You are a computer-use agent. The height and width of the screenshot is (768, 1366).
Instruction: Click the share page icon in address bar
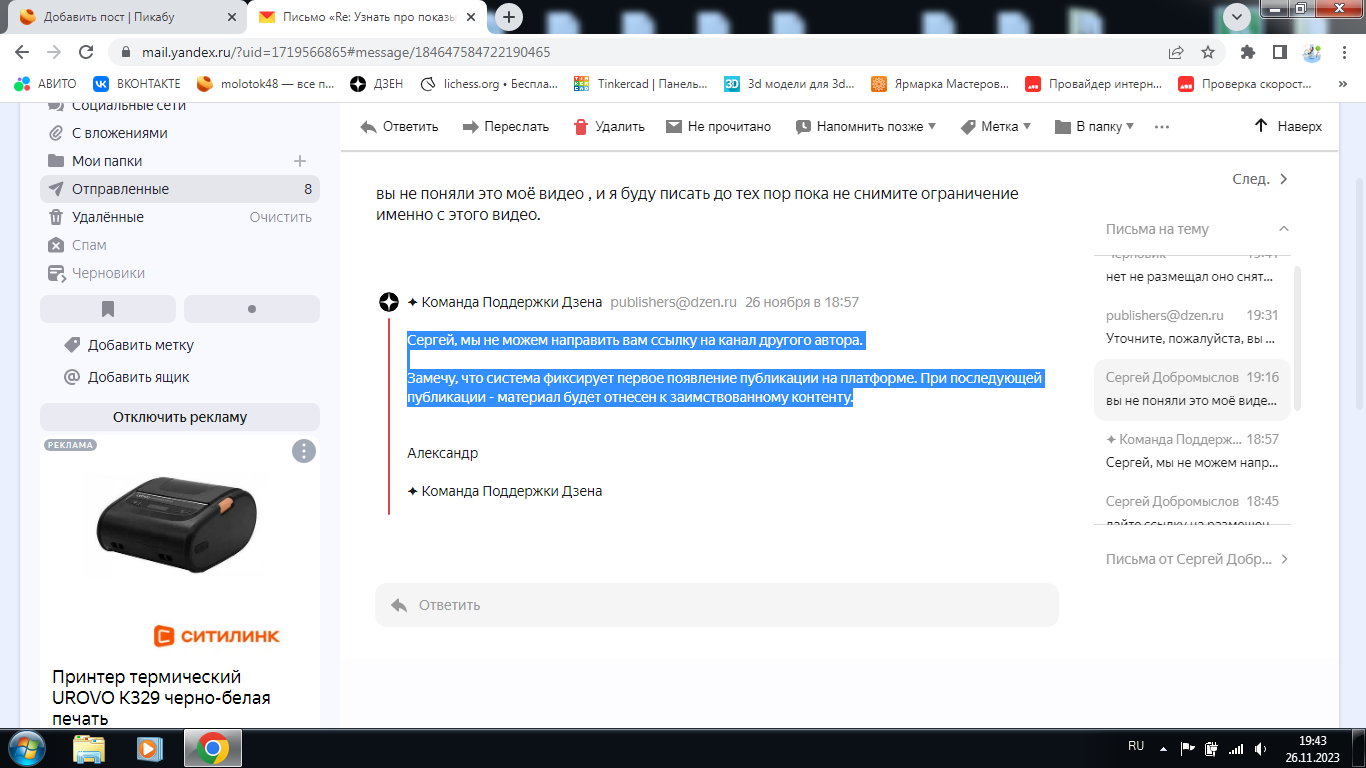[1176, 52]
